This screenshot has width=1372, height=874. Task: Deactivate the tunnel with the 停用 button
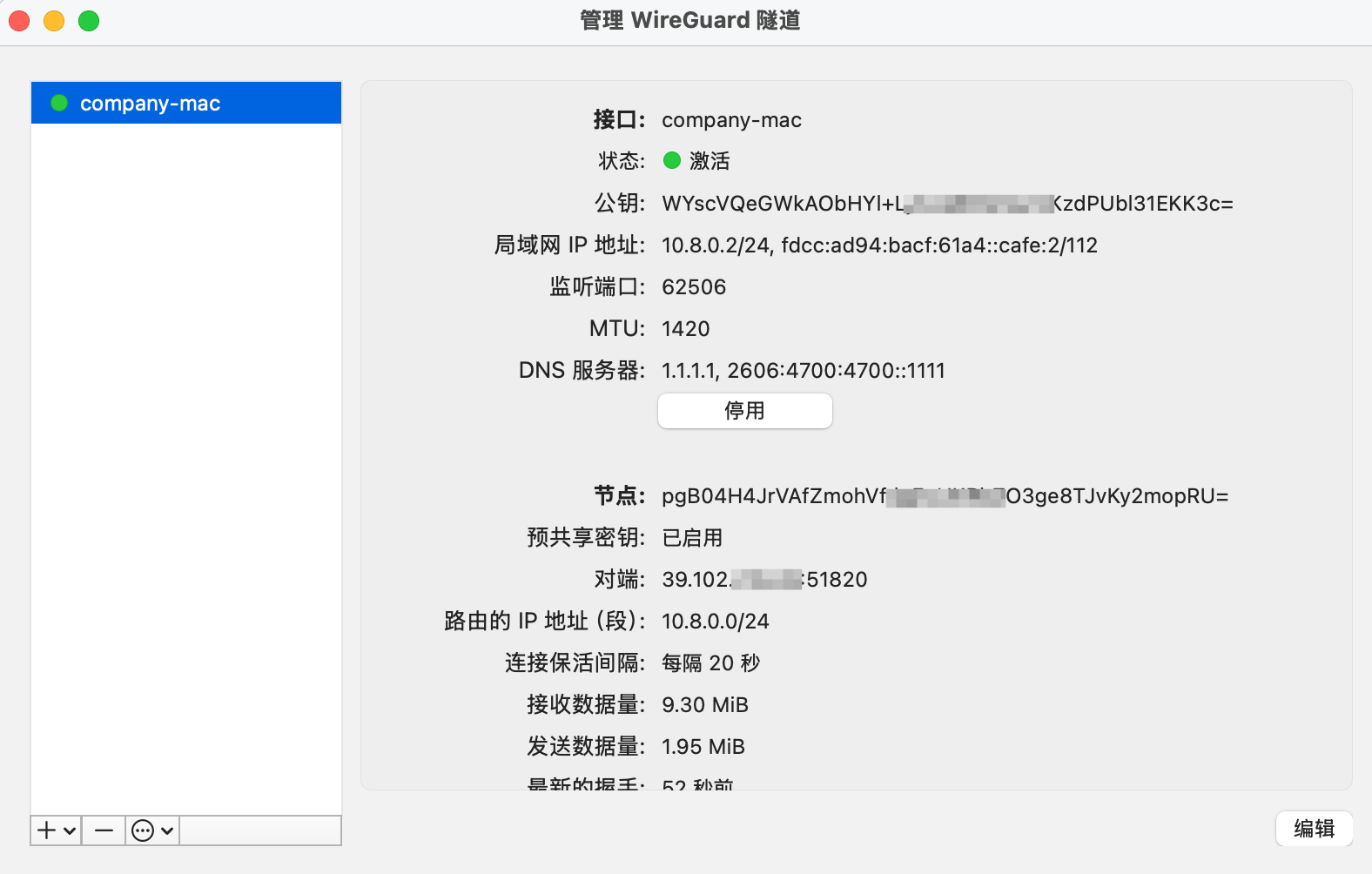[744, 411]
